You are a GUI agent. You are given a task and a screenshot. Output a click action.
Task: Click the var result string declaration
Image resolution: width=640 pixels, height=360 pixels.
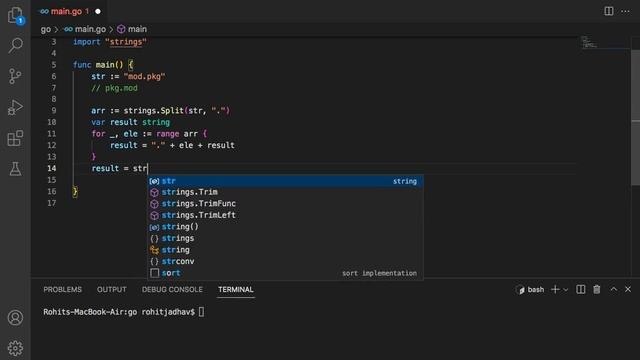(131, 122)
